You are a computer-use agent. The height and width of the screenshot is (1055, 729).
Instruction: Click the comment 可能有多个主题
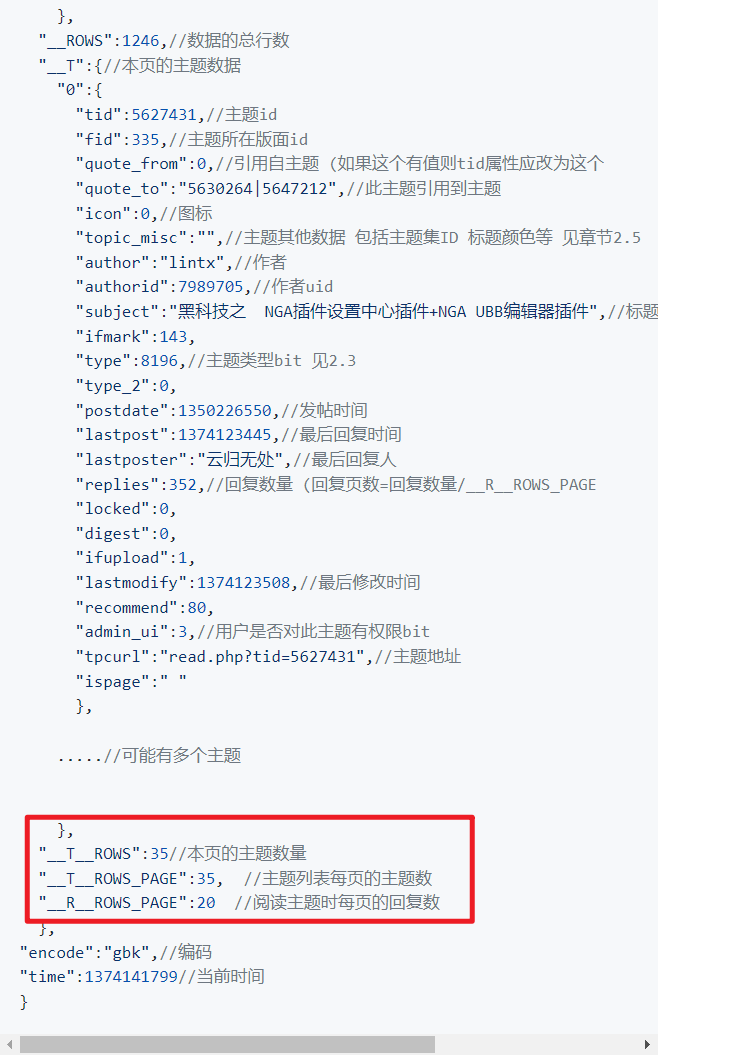pyautogui.click(x=181, y=756)
